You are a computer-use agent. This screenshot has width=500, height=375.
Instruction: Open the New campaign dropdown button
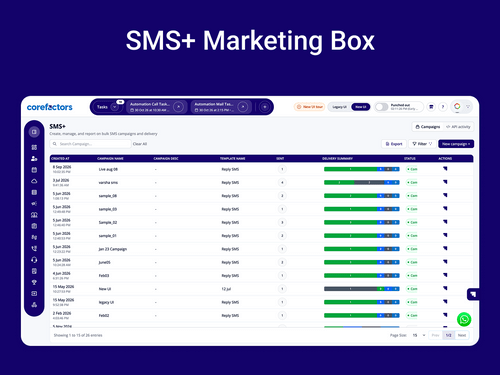point(456,144)
